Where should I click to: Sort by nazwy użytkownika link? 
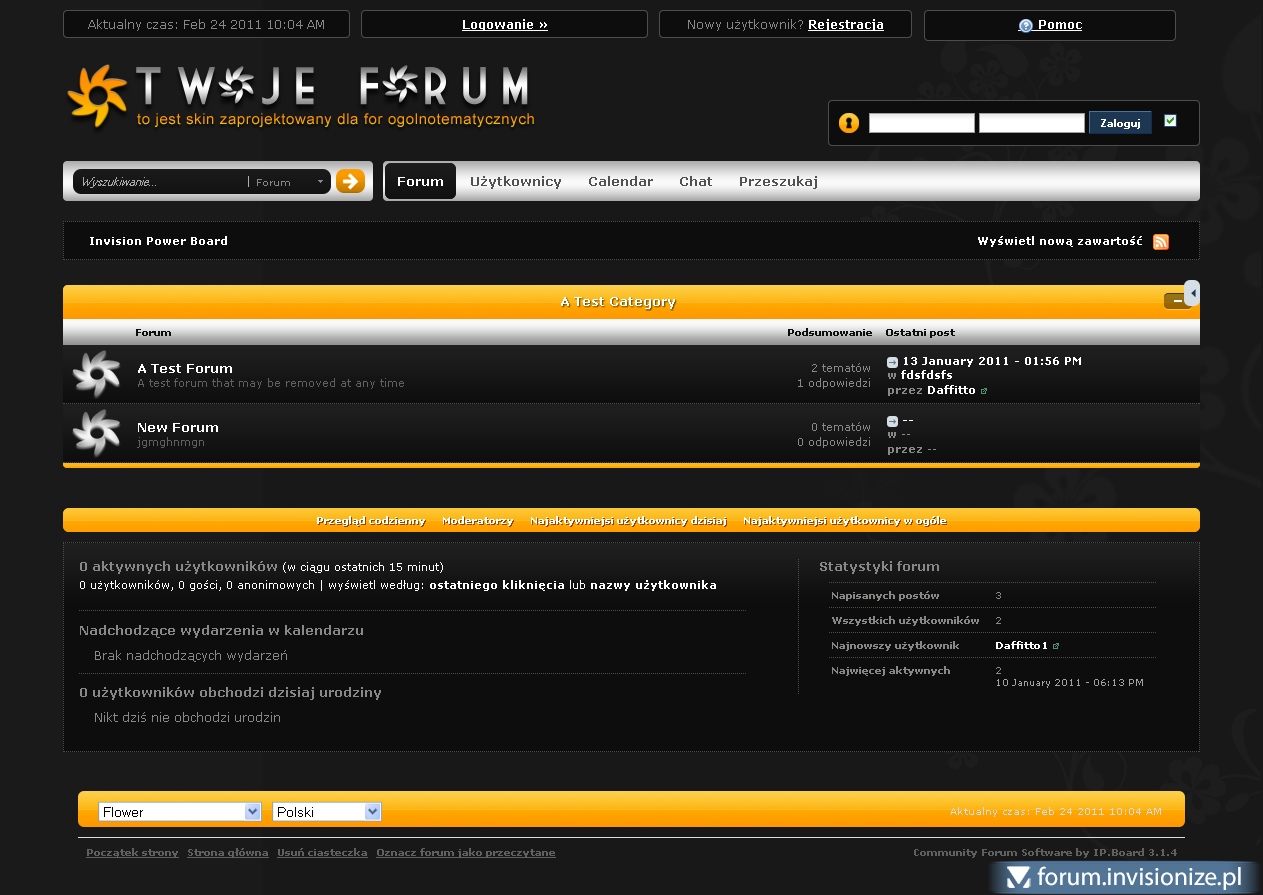coord(653,585)
